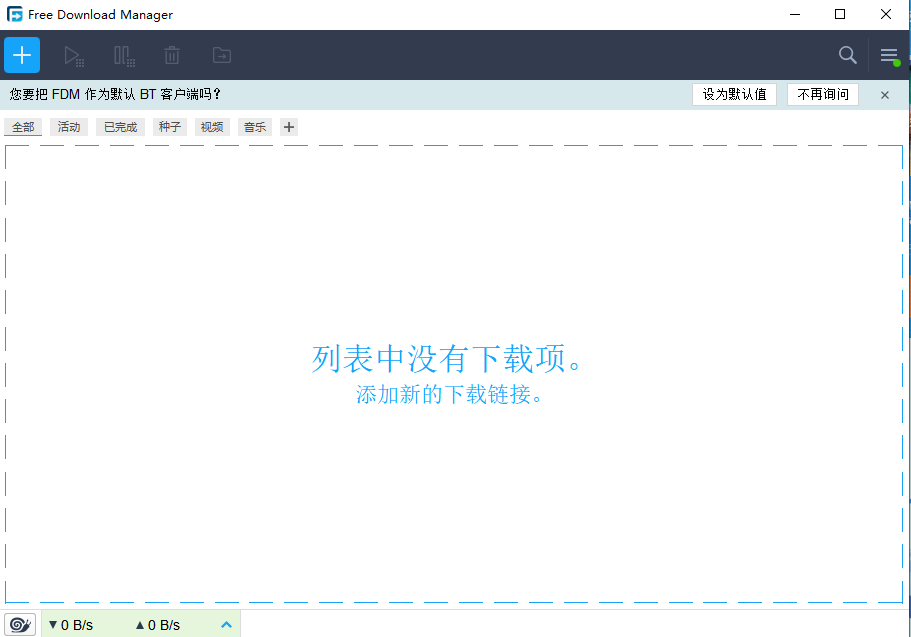Enable FDM as default BT client via 设为默认值

coord(734,94)
